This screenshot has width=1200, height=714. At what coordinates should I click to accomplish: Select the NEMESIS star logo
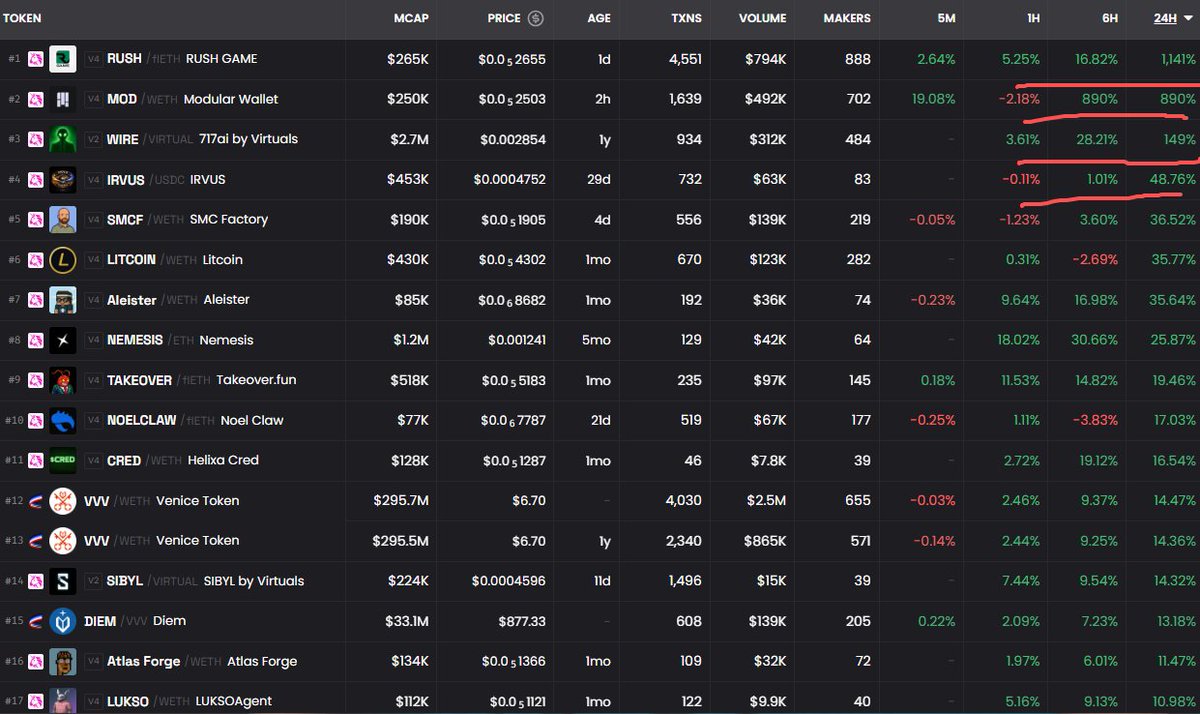(63, 340)
